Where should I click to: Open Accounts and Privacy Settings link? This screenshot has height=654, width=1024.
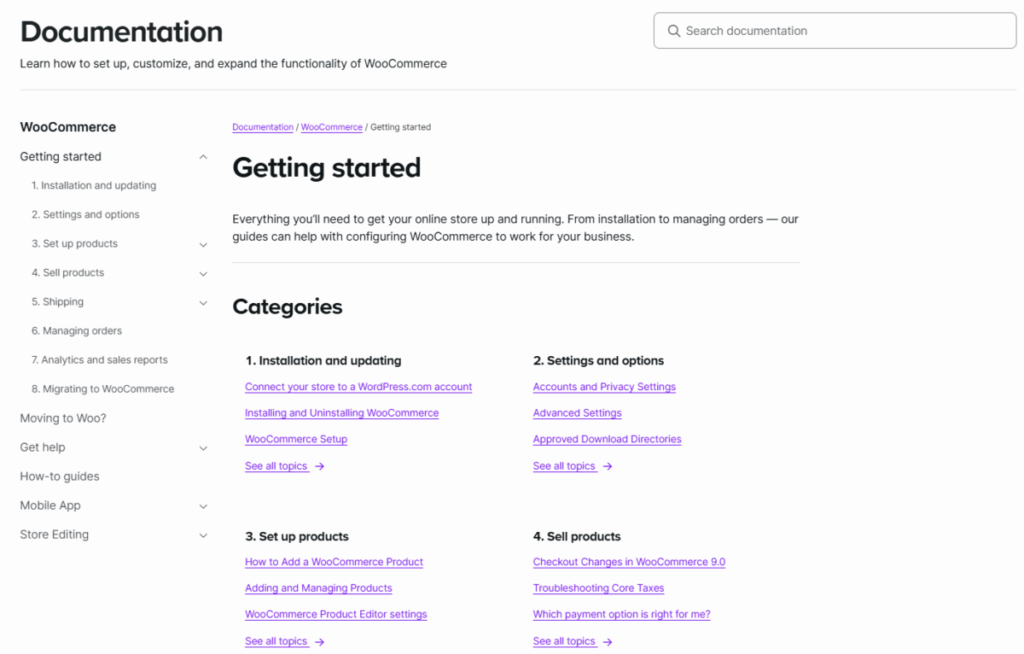point(604,387)
